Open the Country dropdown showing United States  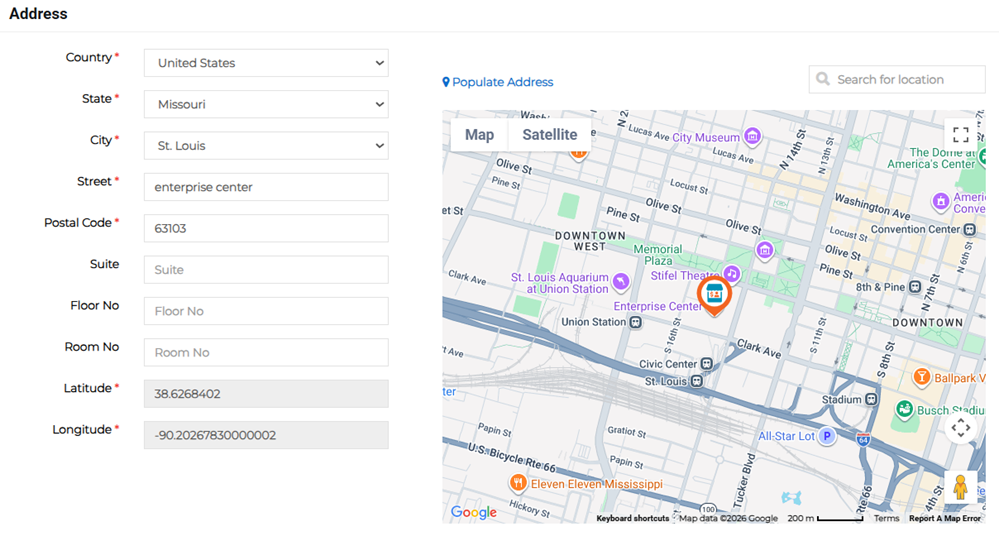[266, 63]
